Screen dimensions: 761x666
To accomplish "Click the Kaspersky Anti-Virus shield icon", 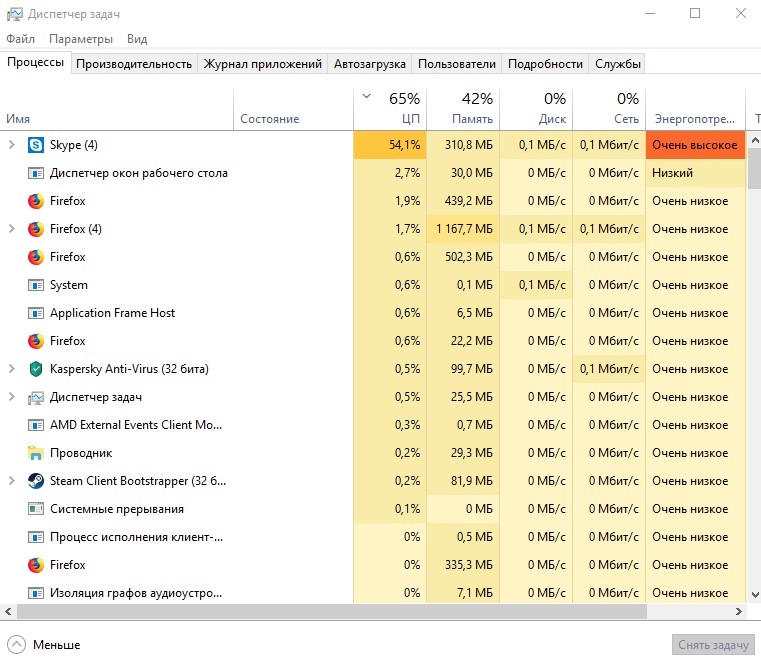I will (x=36, y=369).
